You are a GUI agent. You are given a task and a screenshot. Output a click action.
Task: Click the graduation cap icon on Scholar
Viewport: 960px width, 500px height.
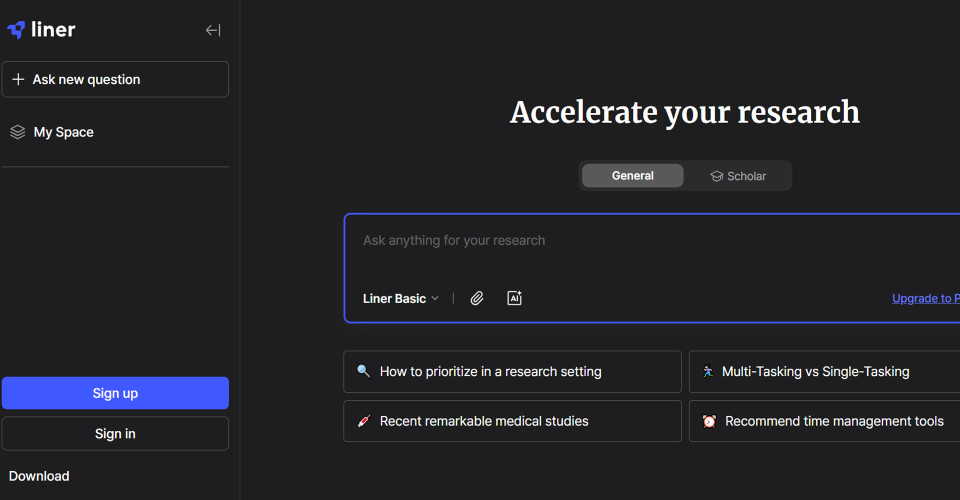[716, 176]
